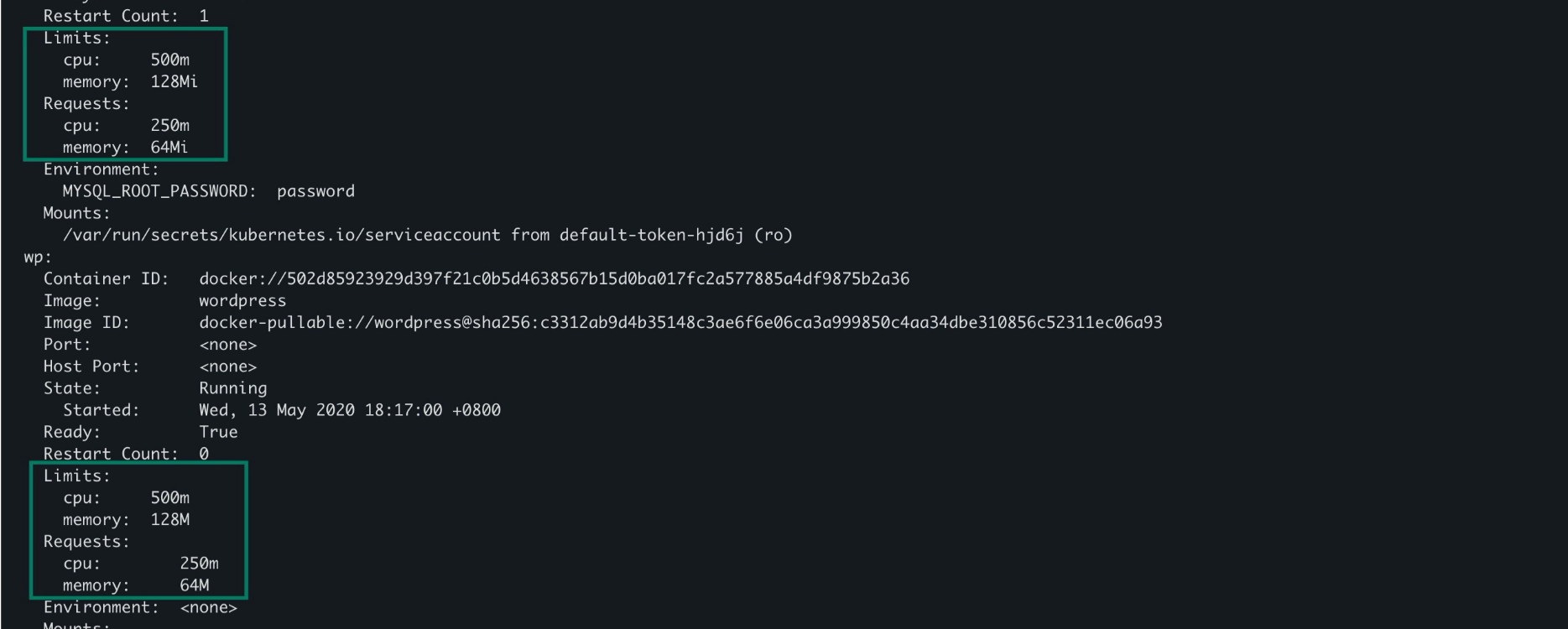The width and height of the screenshot is (1568, 629).
Task: Click the Ready value 'True'
Action: [x=218, y=432]
